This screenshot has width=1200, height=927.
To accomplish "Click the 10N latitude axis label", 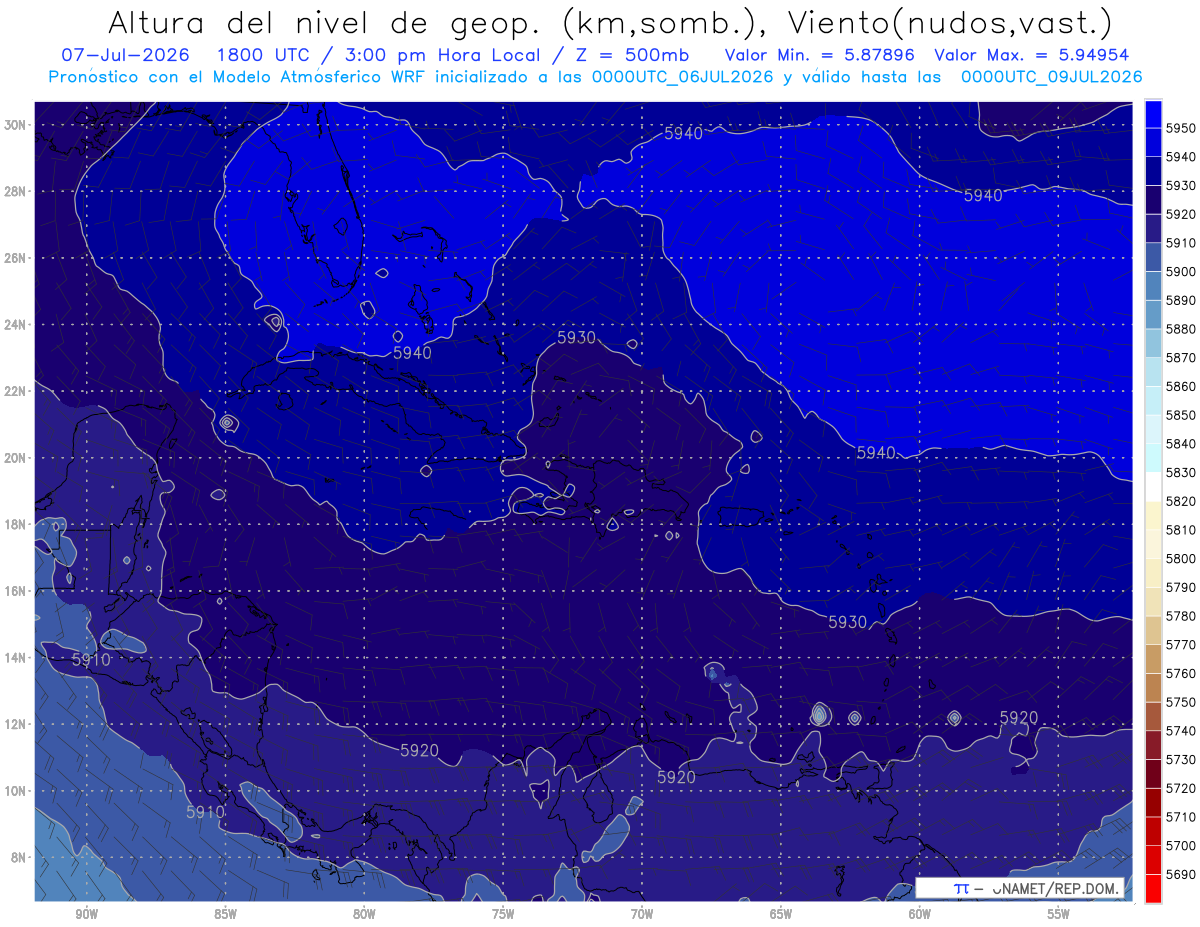I will pyautogui.click(x=14, y=791).
